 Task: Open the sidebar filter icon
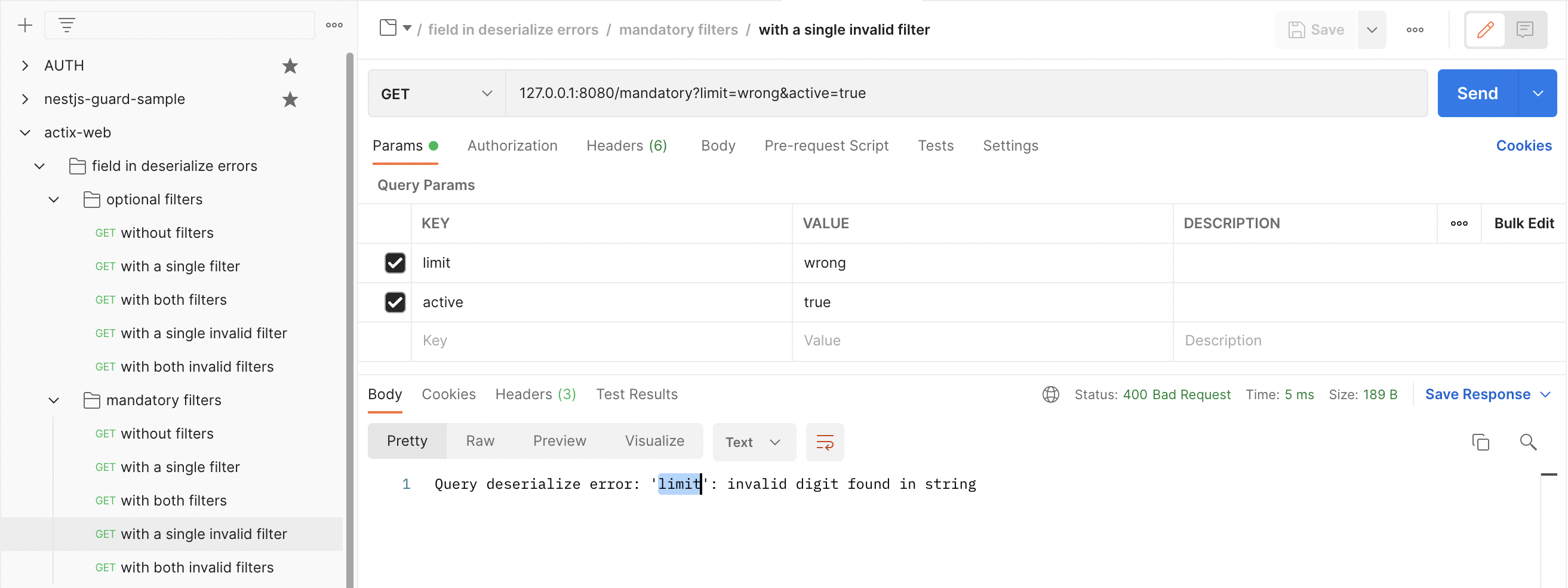point(66,25)
